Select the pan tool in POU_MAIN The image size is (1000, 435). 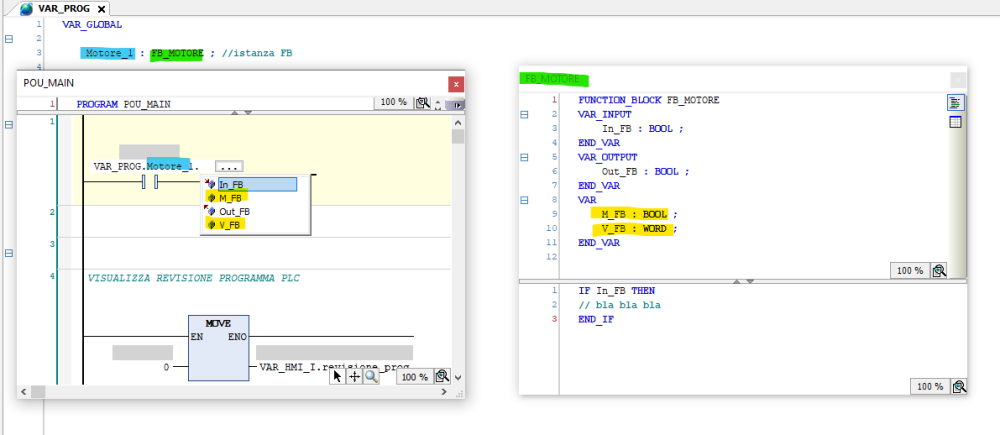pyautogui.click(x=355, y=377)
